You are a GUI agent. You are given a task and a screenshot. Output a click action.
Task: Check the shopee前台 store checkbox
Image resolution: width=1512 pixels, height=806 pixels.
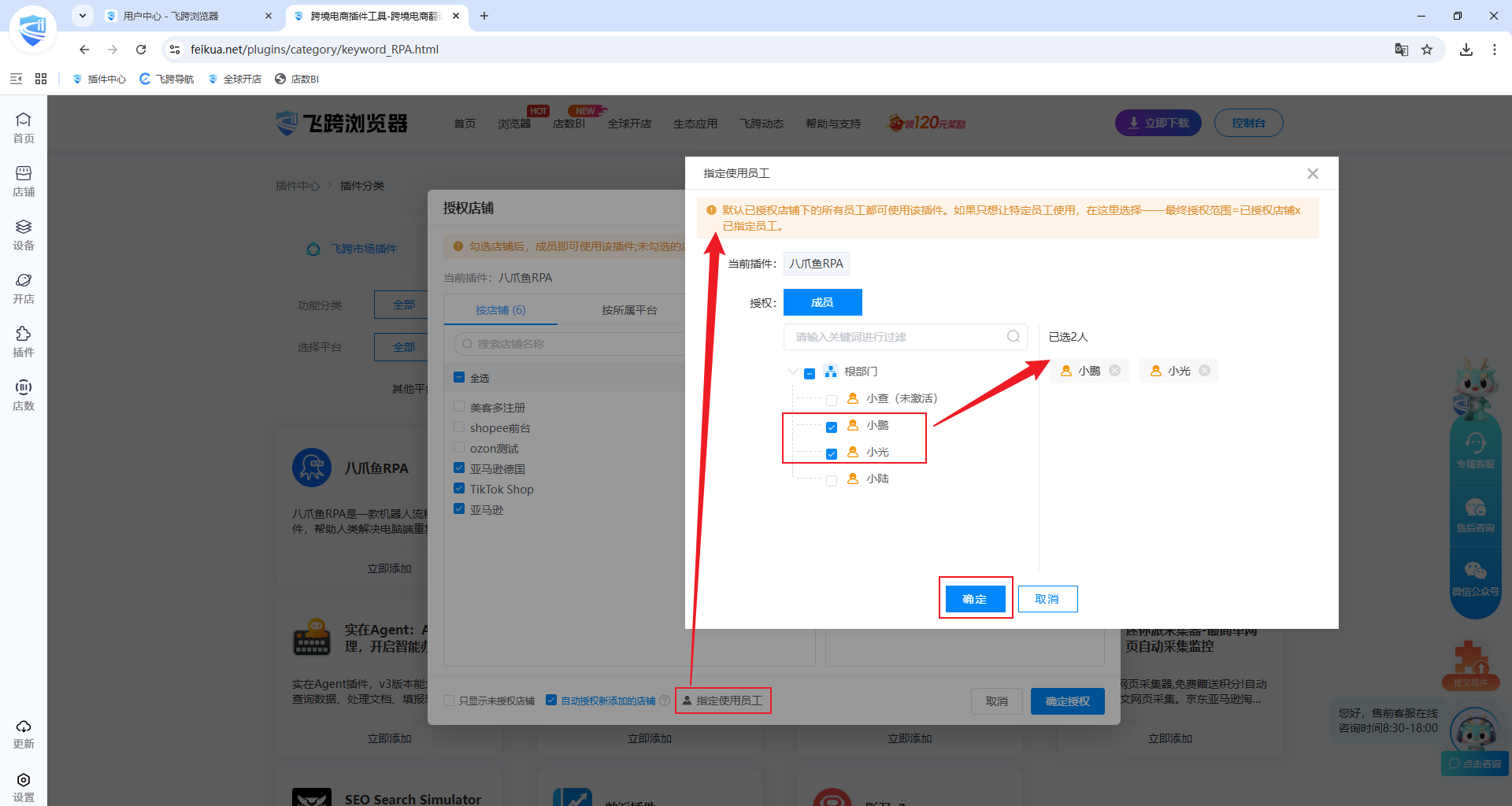[x=459, y=427]
